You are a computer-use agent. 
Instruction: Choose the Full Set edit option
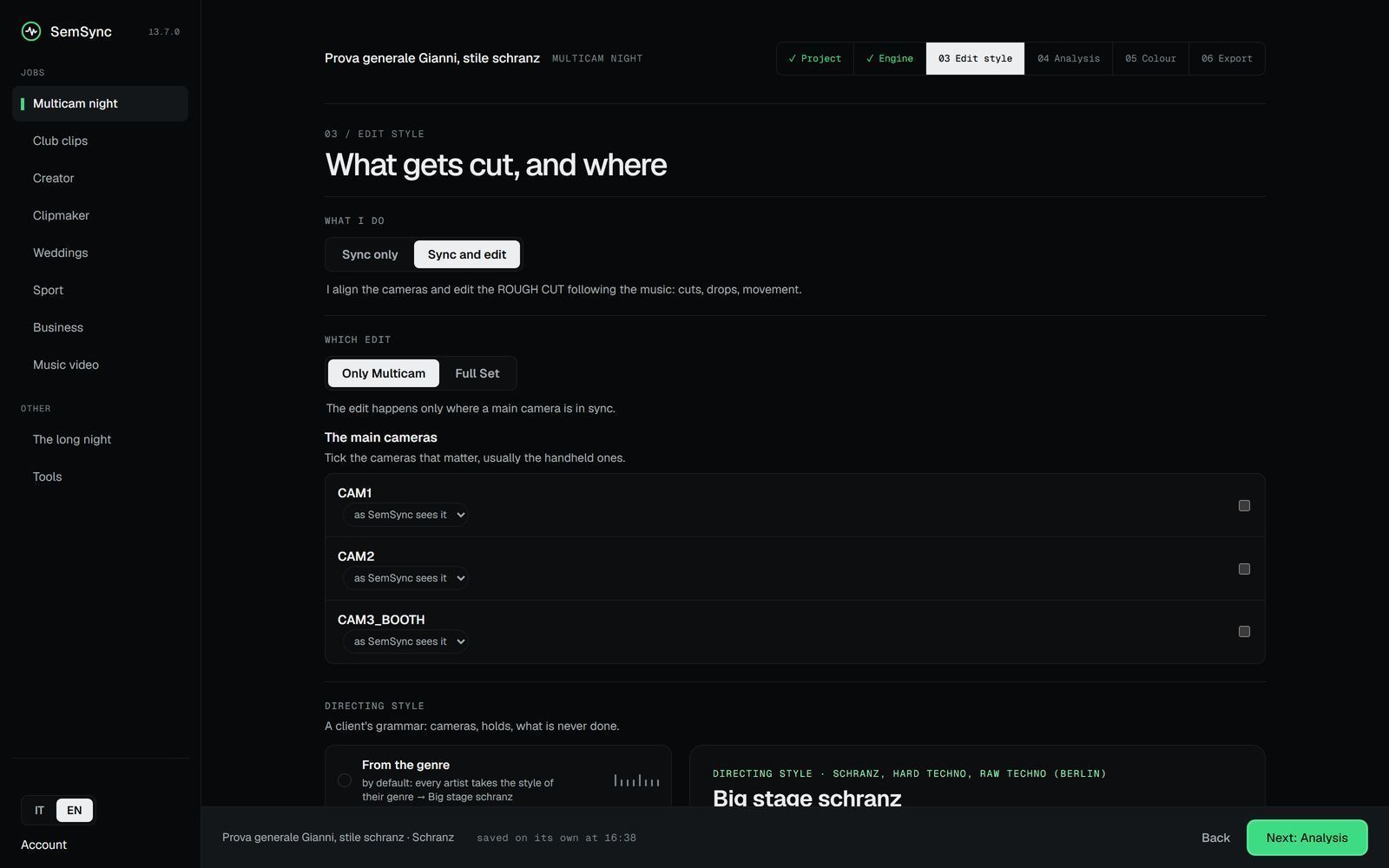point(477,373)
